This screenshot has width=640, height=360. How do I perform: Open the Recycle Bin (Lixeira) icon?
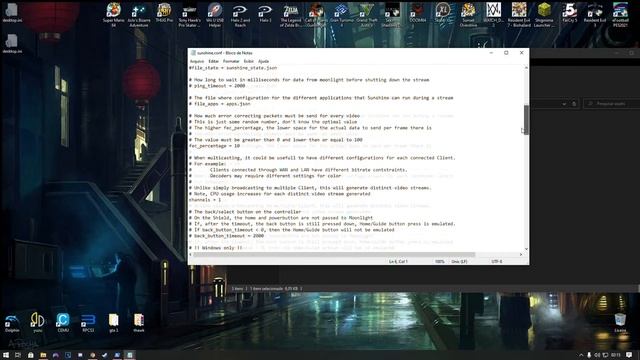[x=620, y=322]
